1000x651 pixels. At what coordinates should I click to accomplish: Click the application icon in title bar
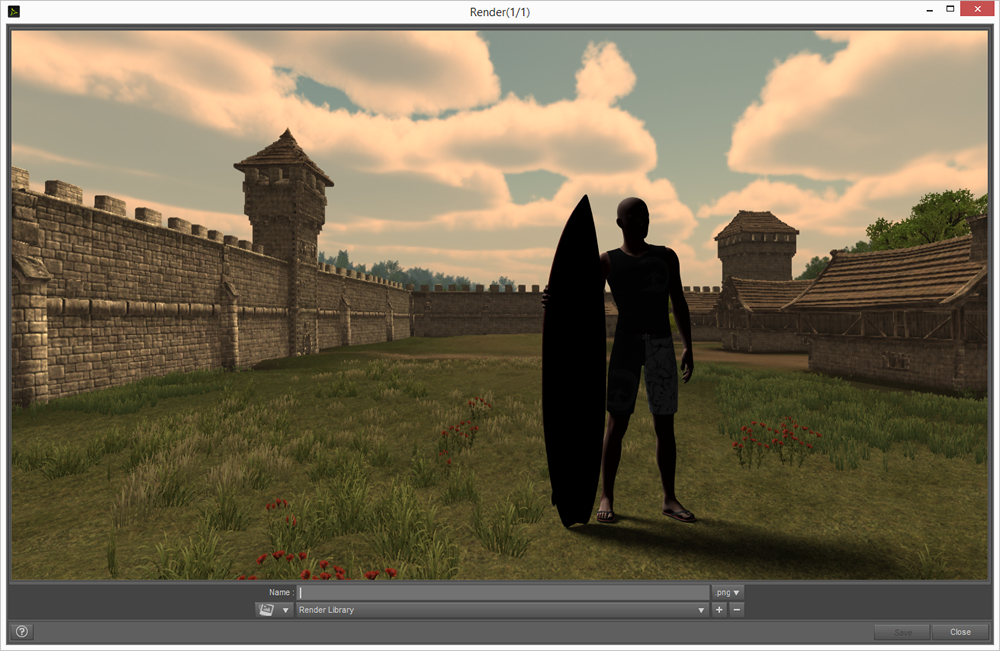[13, 11]
